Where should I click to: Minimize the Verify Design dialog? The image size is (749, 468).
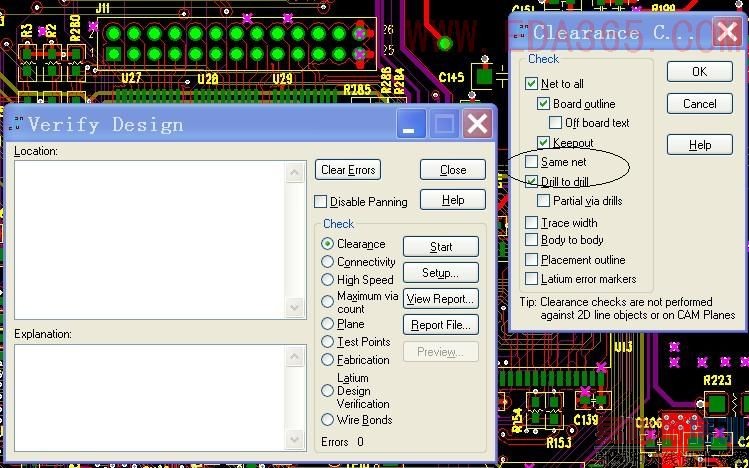(411, 124)
